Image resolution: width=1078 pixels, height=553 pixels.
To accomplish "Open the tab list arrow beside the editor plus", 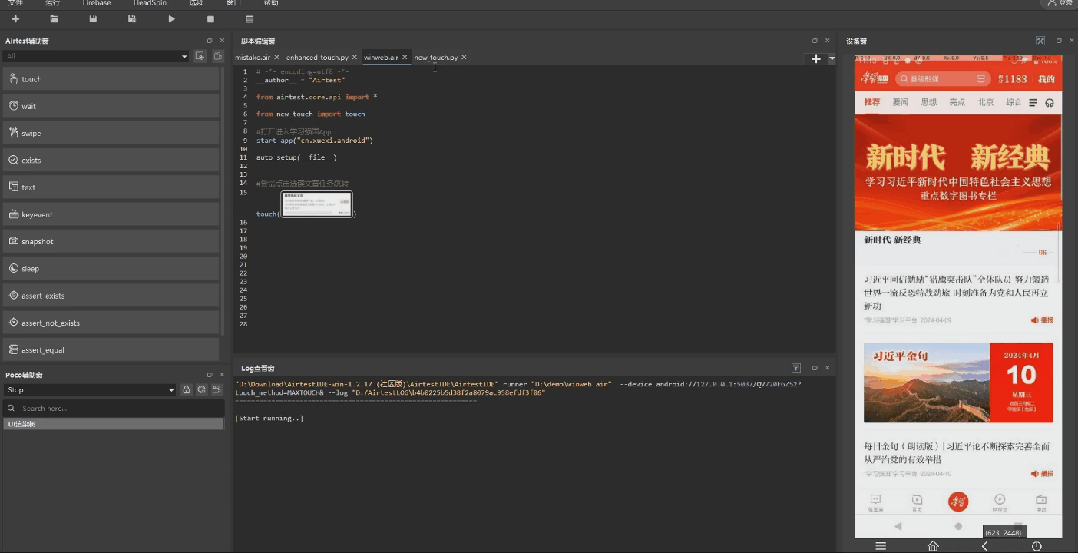I will (x=831, y=59).
